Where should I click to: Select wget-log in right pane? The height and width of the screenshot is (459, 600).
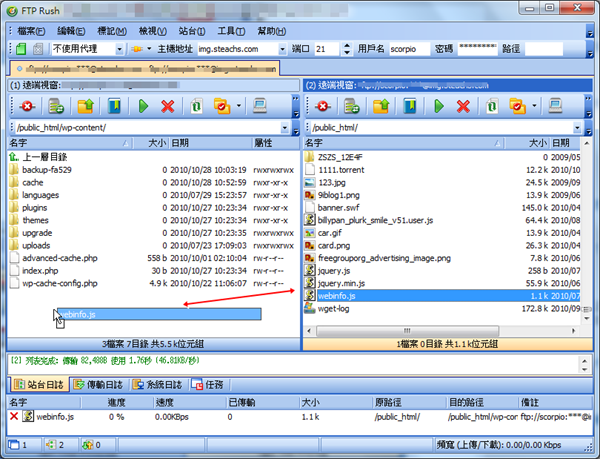(x=333, y=309)
